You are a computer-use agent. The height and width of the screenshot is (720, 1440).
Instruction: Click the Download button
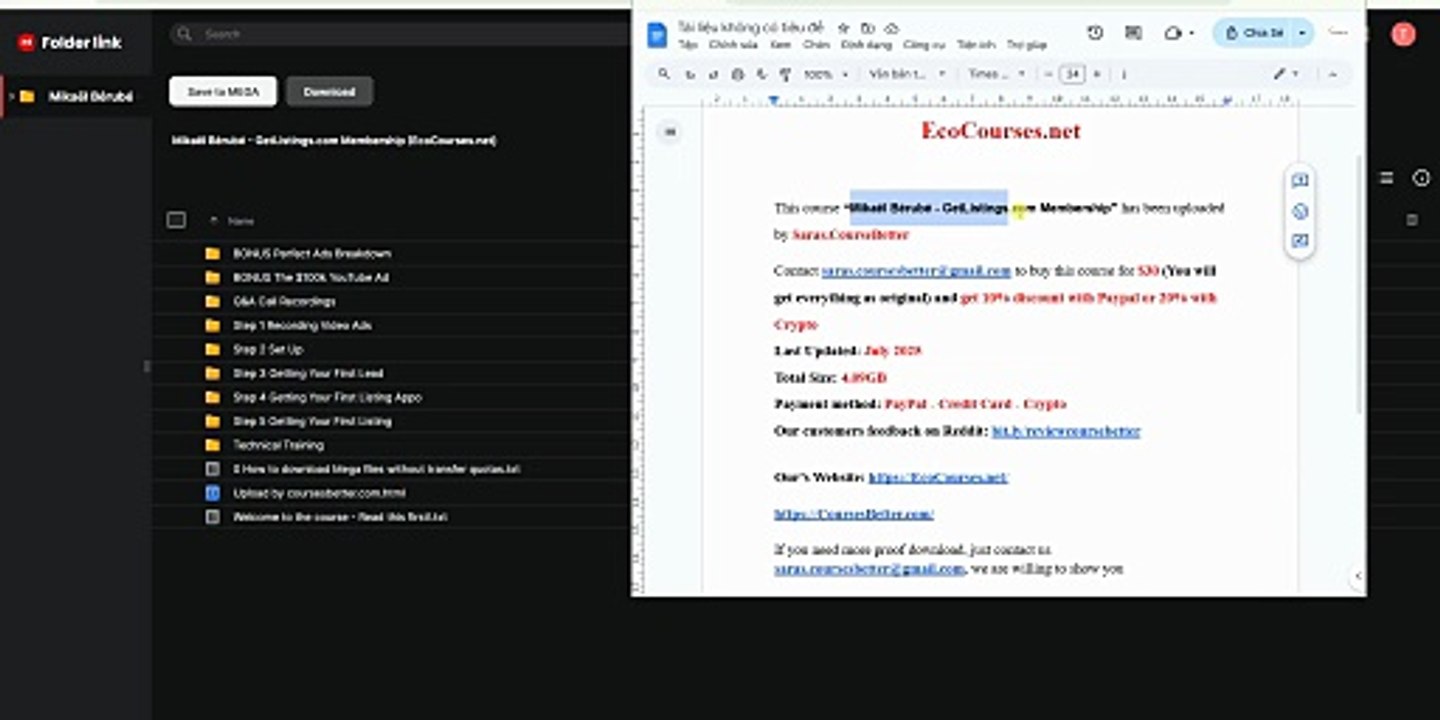tap(329, 91)
